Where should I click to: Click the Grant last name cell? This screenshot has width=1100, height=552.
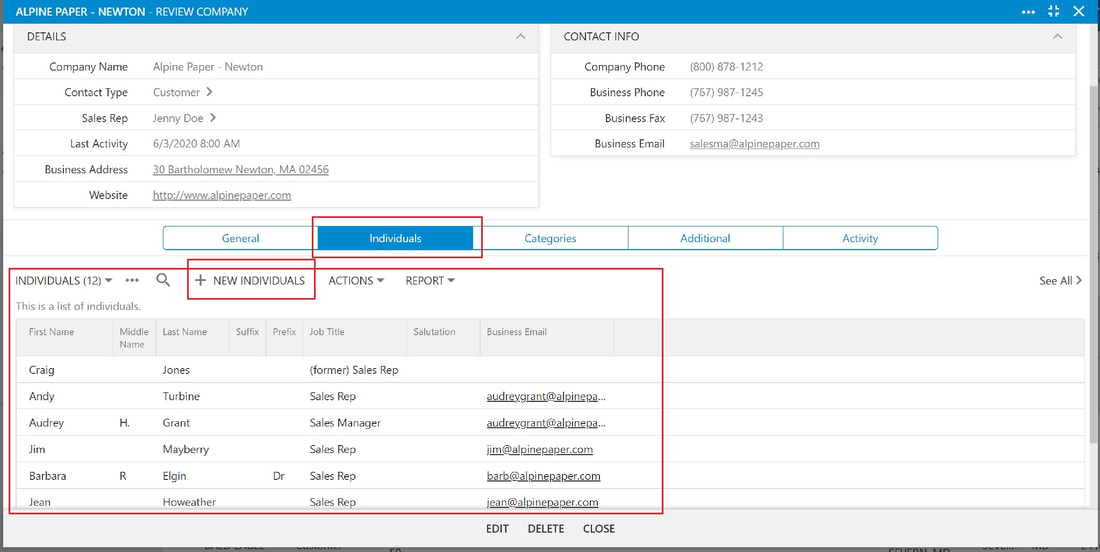pyautogui.click(x=176, y=423)
